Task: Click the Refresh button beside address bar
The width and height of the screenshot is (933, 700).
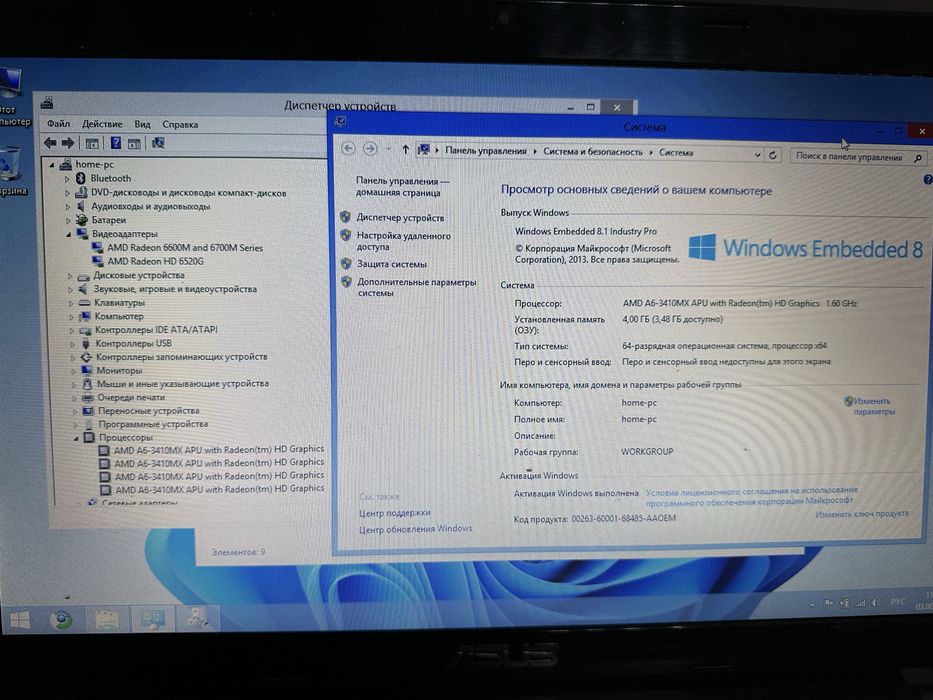Action: point(772,155)
